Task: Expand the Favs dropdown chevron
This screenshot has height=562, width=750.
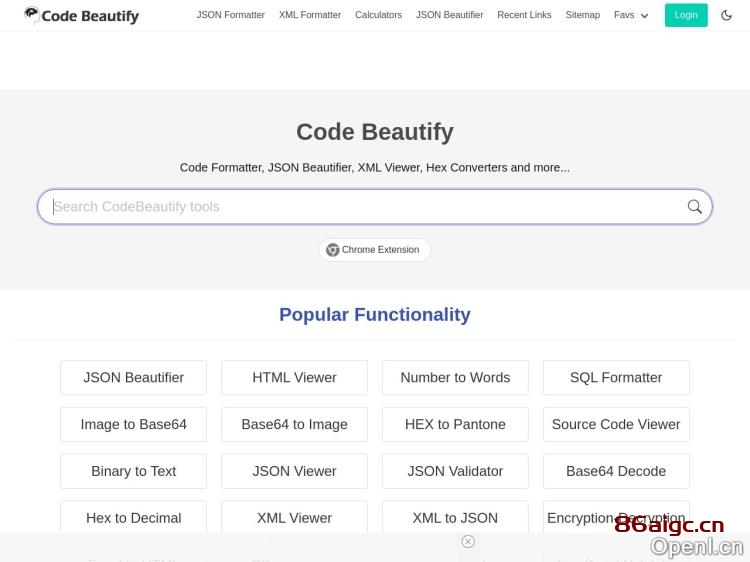Action: pos(644,16)
